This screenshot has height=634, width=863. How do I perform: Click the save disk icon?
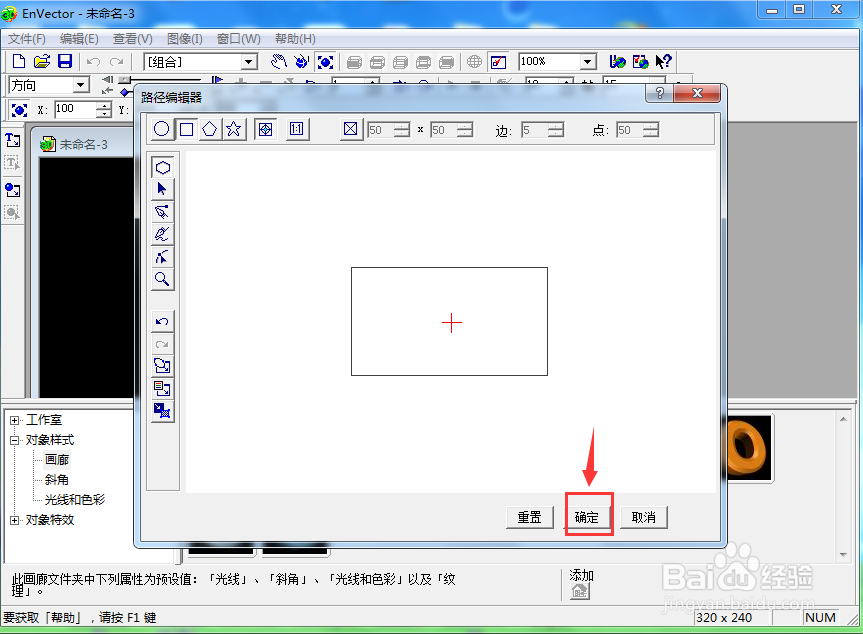[x=65, y=62]
